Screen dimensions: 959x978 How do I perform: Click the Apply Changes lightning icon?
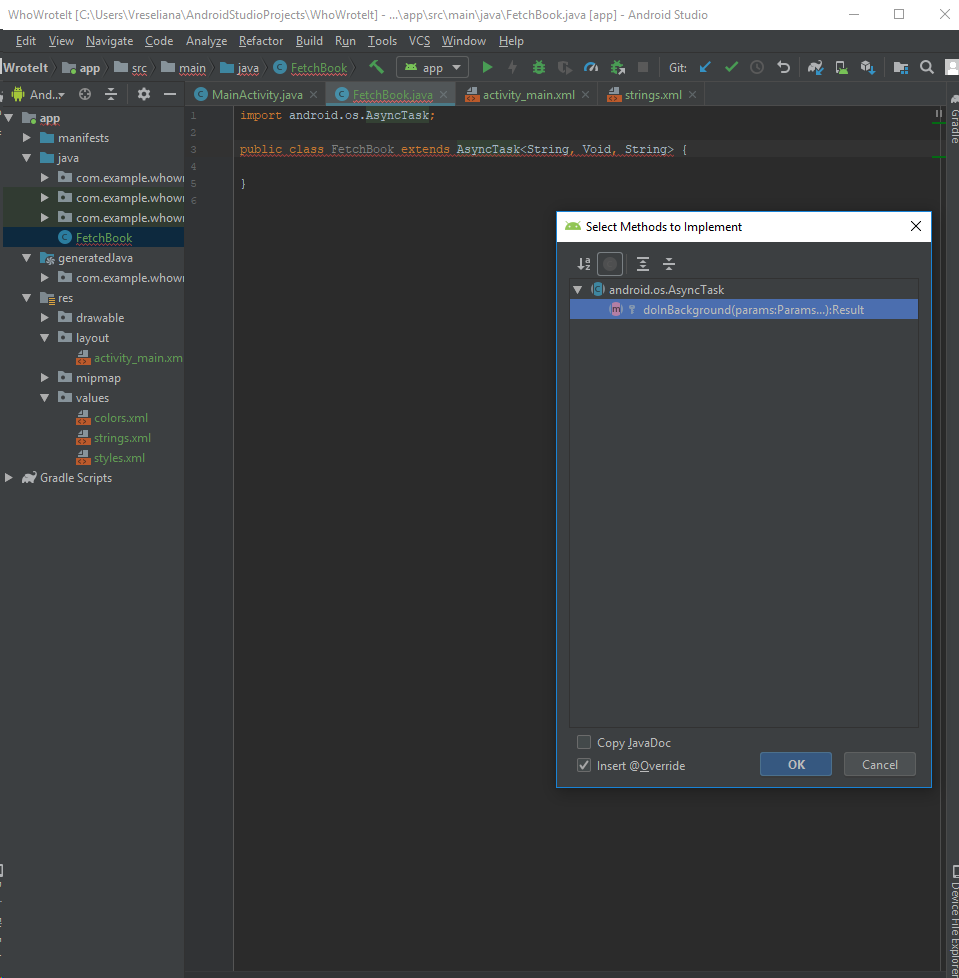point(513,67)
